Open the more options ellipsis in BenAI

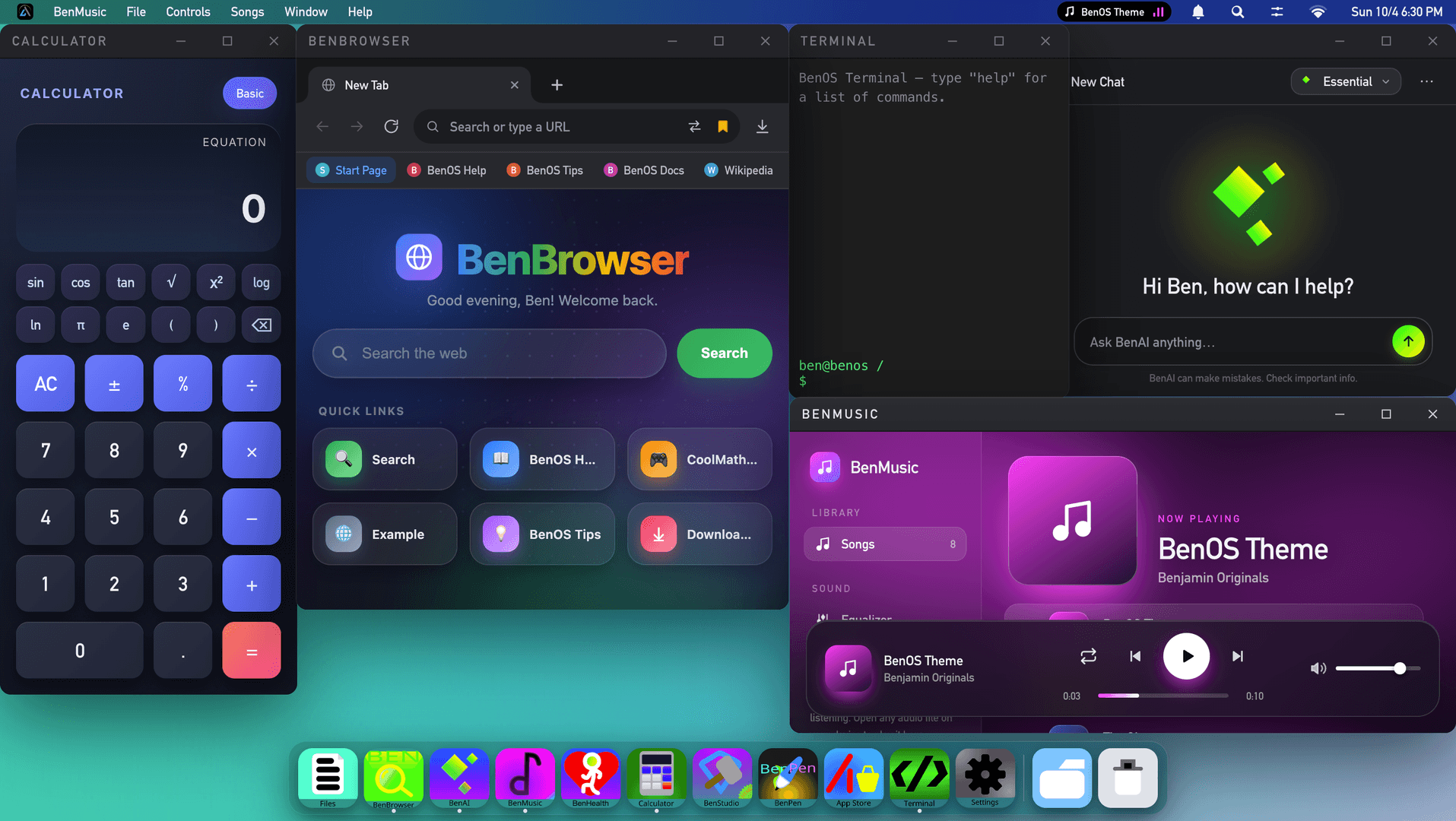pyautogui.click(x=1426, y=81)
